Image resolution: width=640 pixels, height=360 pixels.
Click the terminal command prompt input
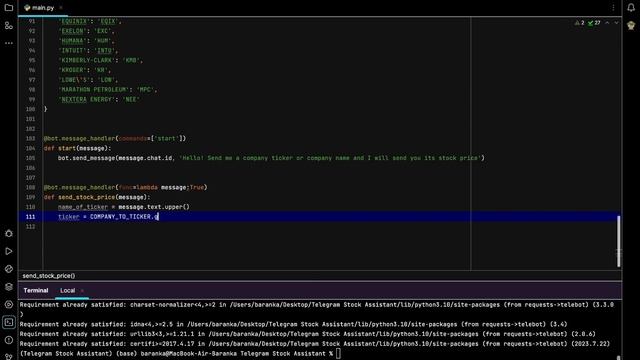(338, 353)
